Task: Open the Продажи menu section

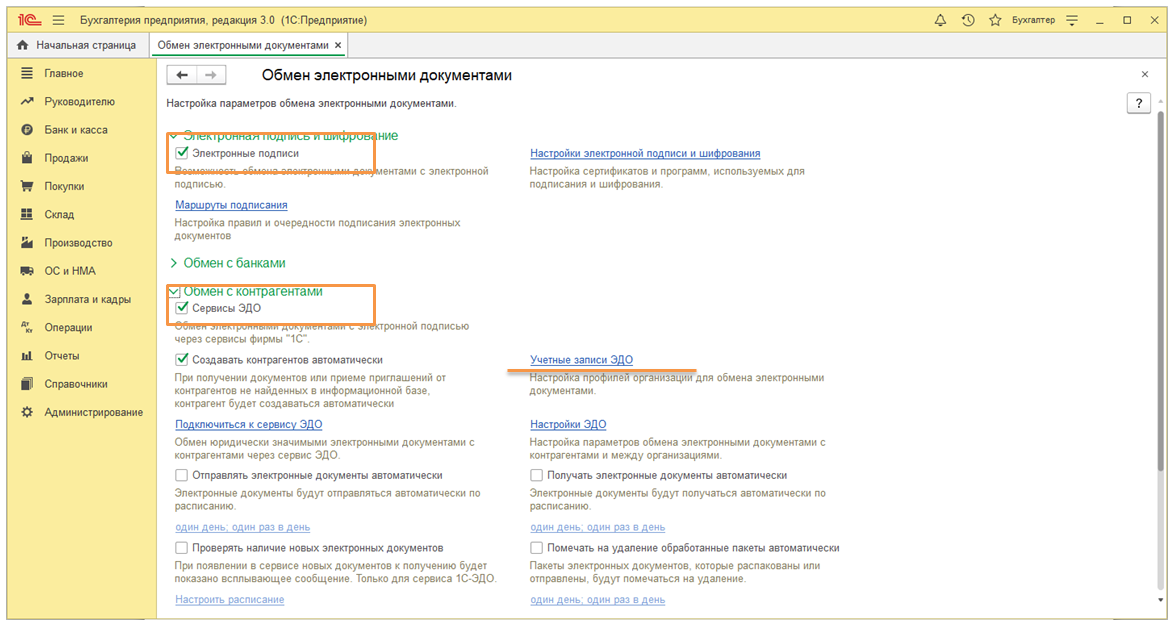Action: tap(66, 158)
